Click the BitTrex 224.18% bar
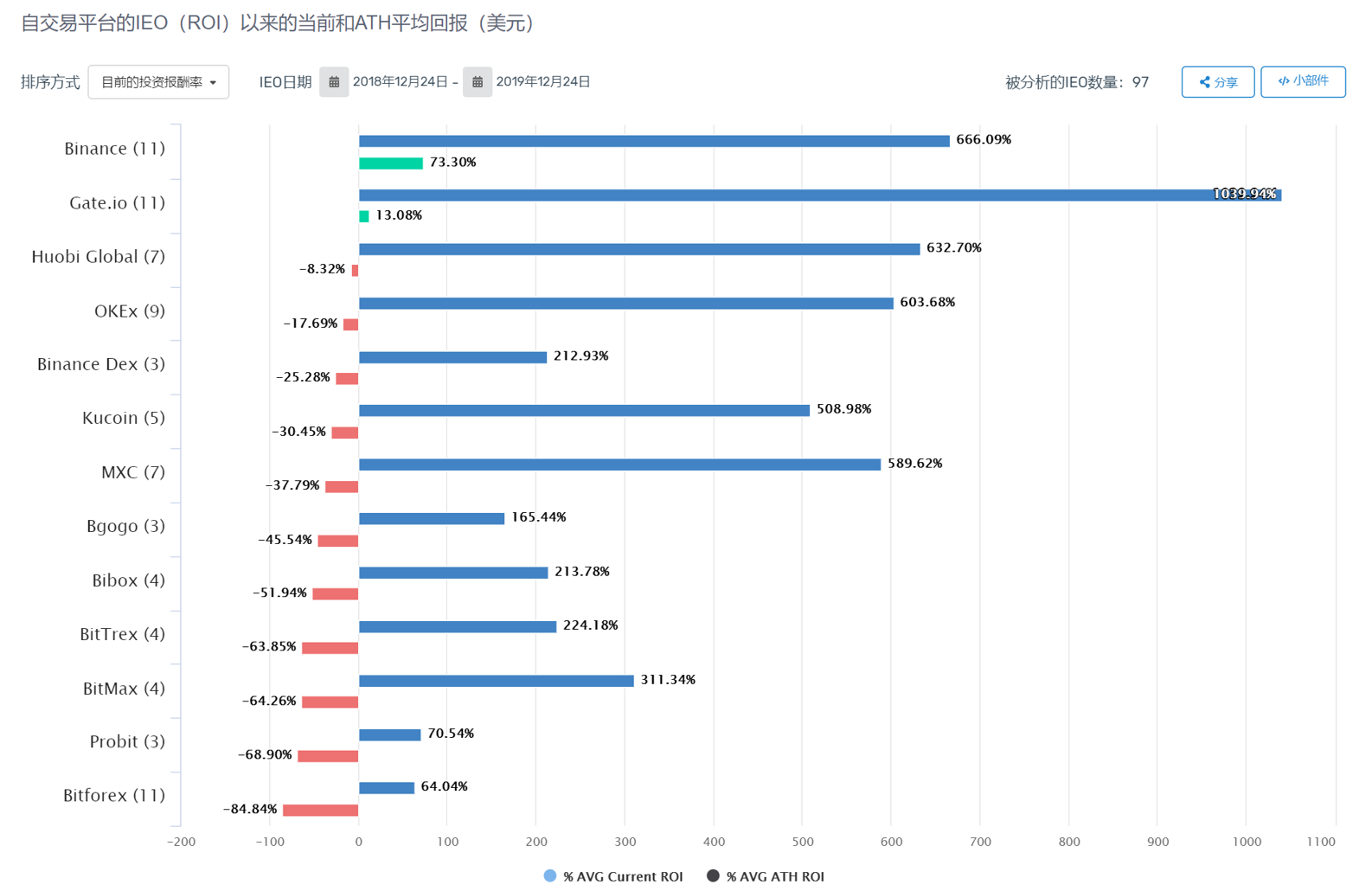The image size is (1372, 891). point(458,627)
